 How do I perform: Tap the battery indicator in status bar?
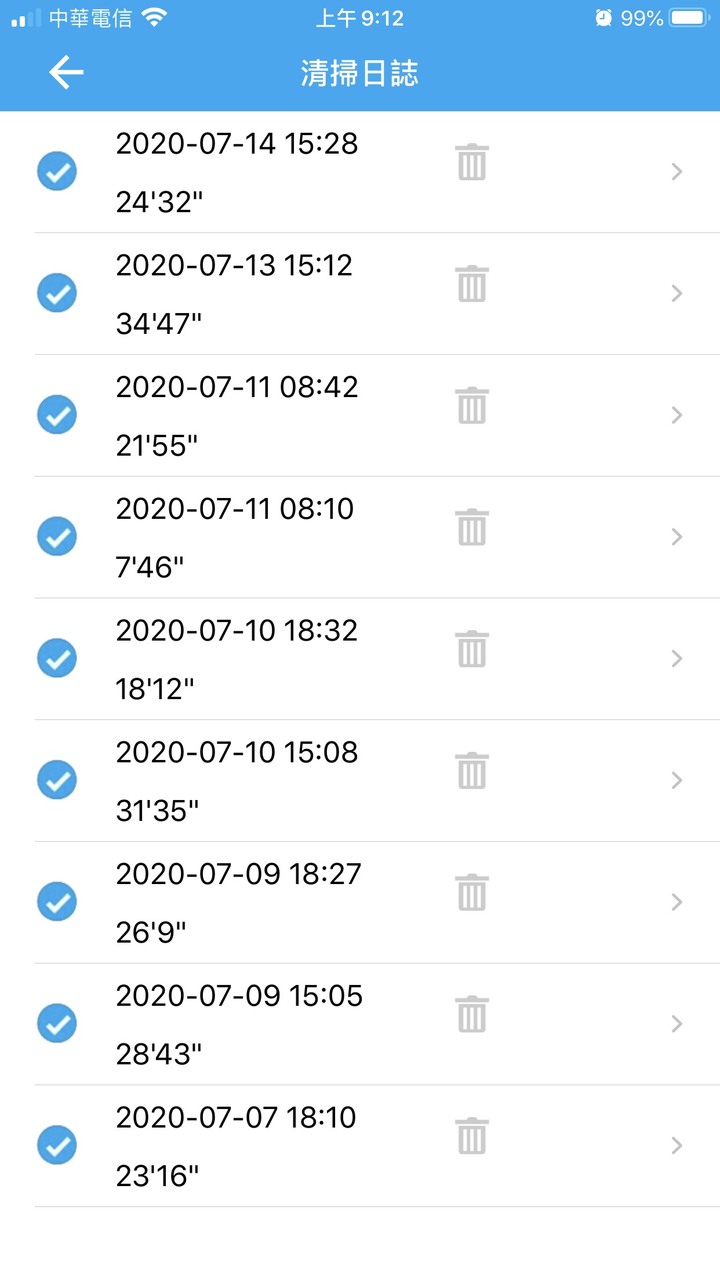pos(688,18)
